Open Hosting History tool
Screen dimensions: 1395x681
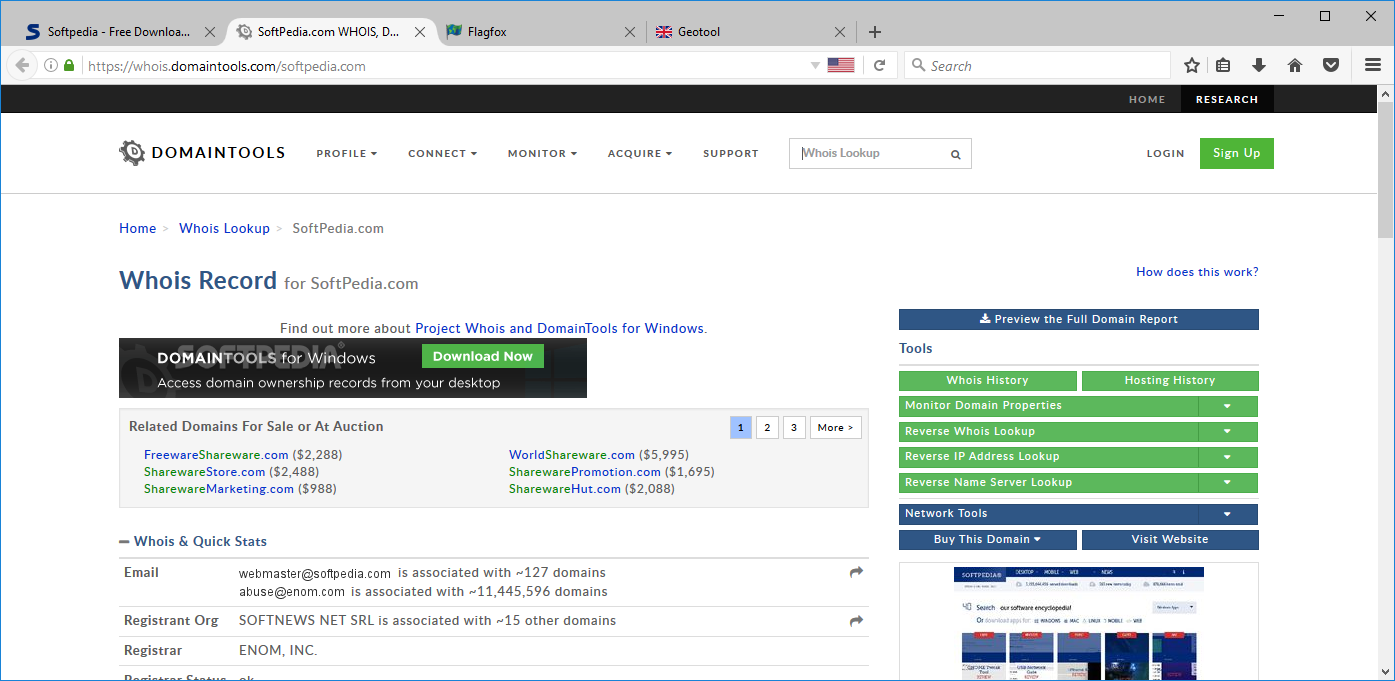(x=1170, y=381)
